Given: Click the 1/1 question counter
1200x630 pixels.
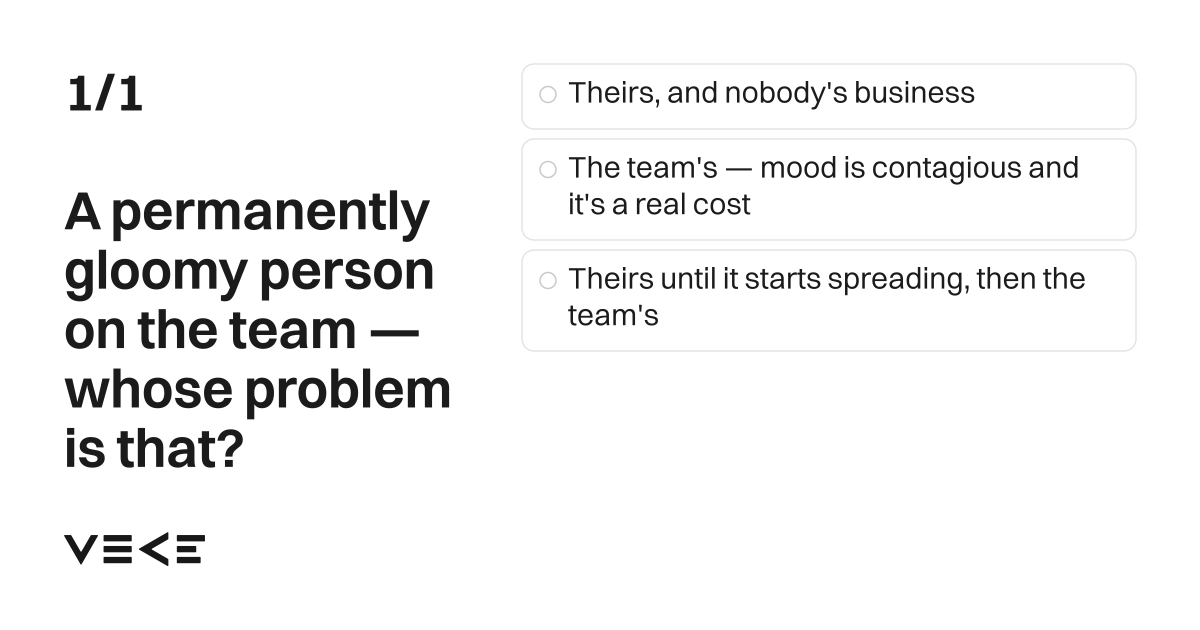Looking at the screenshot, I should 105,94.
